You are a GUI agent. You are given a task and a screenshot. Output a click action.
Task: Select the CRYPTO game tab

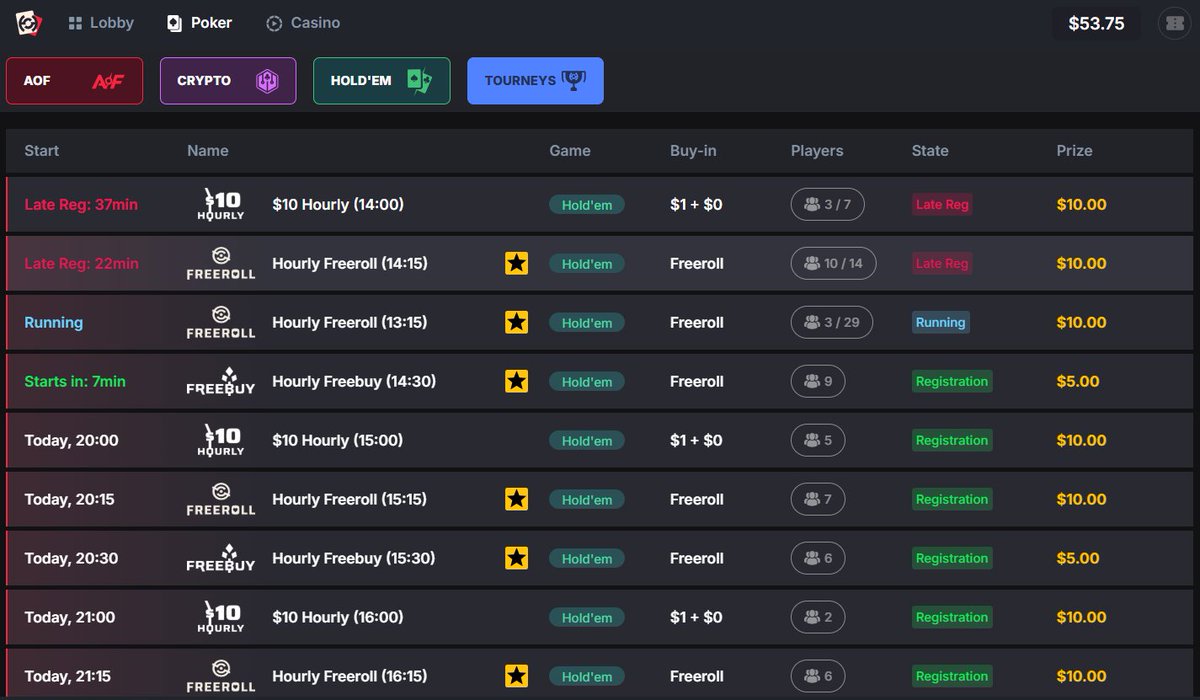click(x=228, y=81)
